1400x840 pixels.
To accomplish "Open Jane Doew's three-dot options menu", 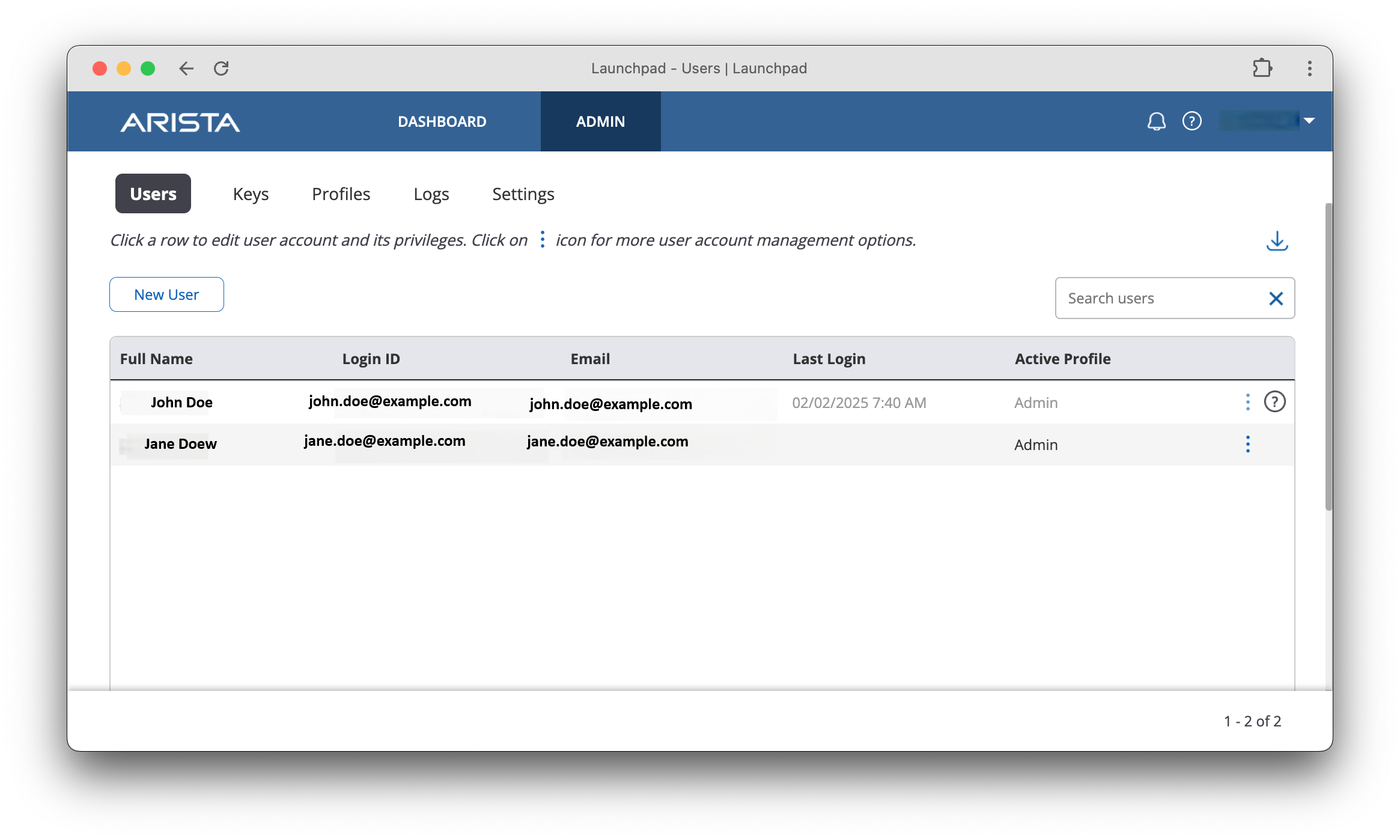I will (x=1247, y=444).
